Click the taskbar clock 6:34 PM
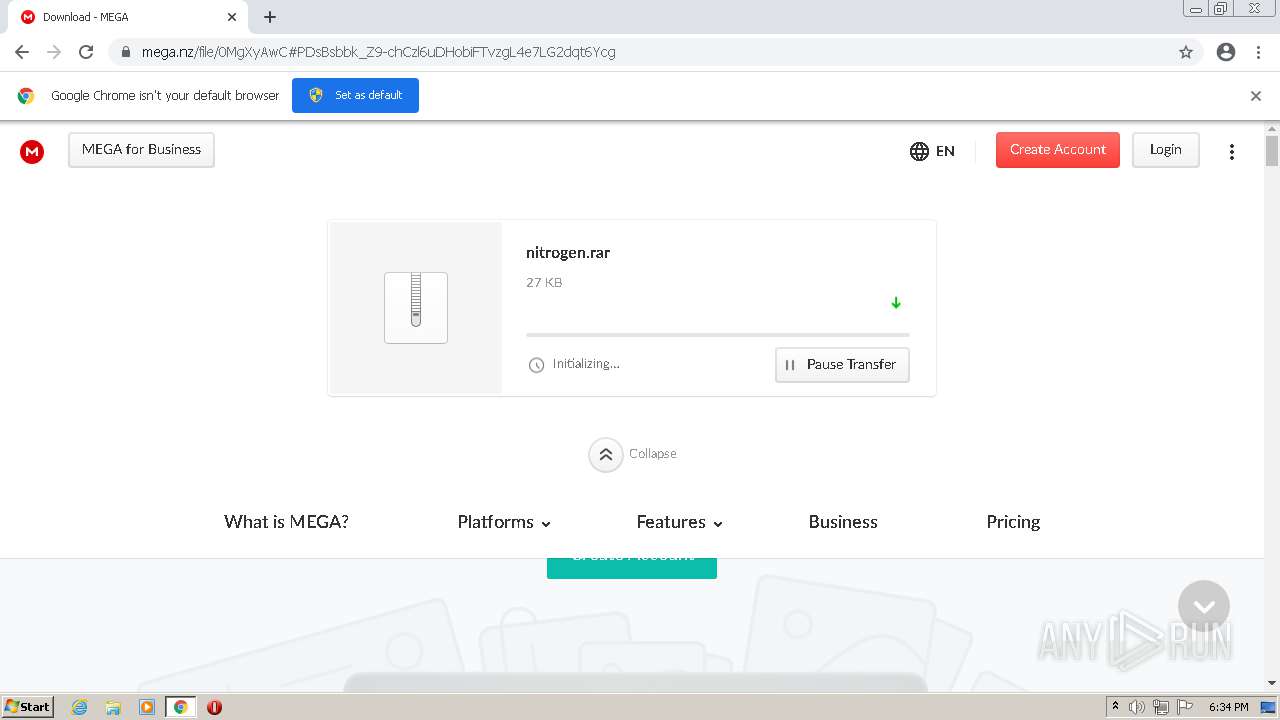 (x=1228, y=707)
